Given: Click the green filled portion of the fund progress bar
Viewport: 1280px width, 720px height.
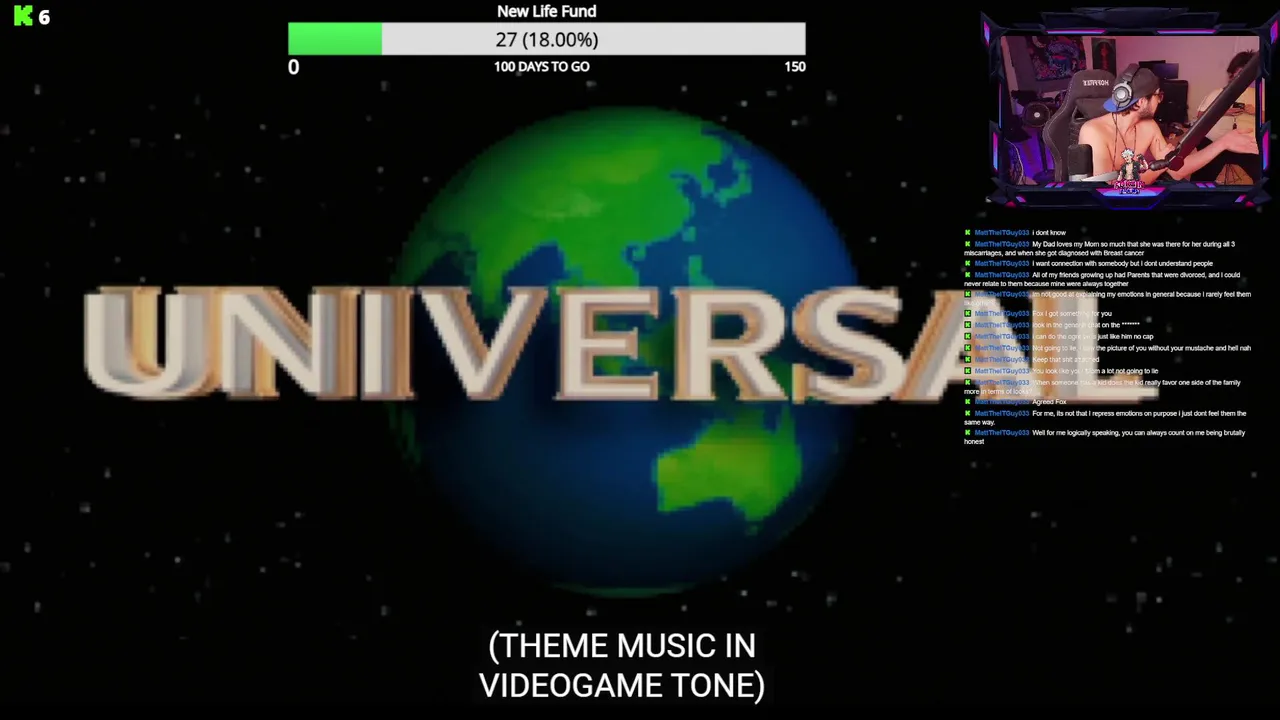Looking at the screenshot, I should [335, 39].
